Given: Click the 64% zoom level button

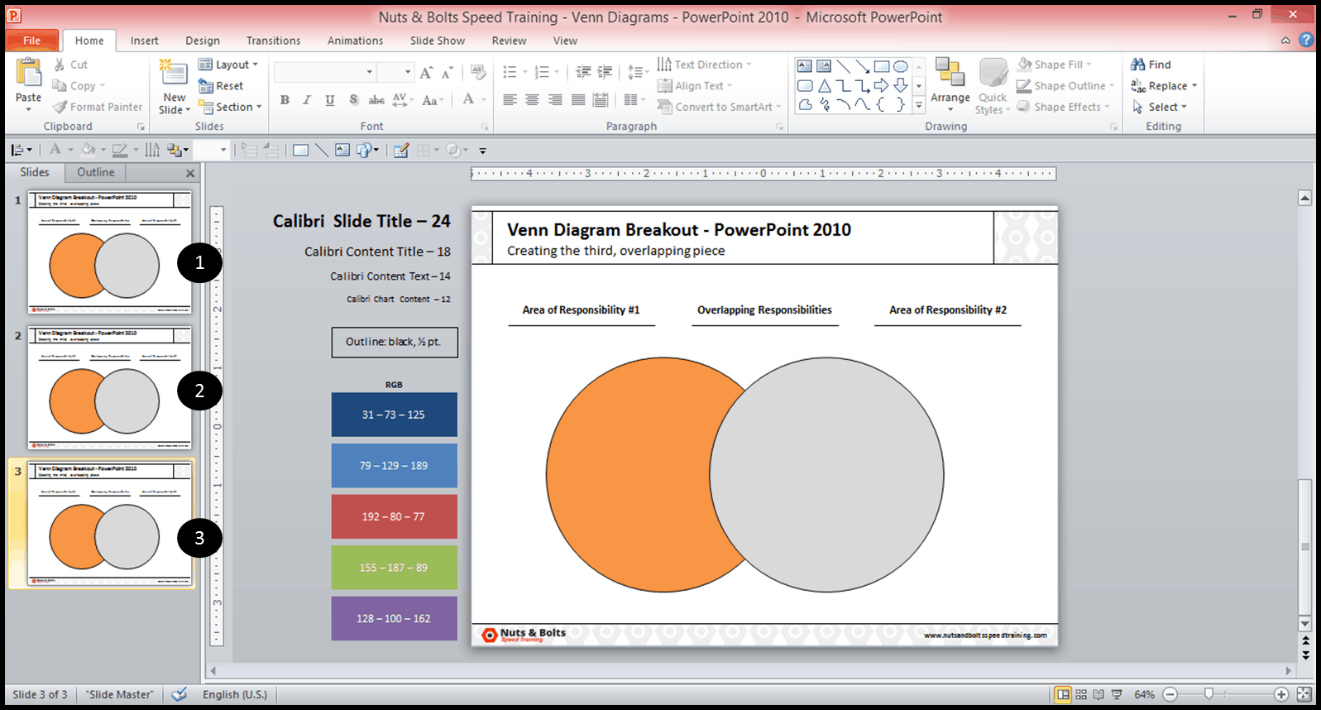Looking at the screenshot, I should (x=1145, y=694).
